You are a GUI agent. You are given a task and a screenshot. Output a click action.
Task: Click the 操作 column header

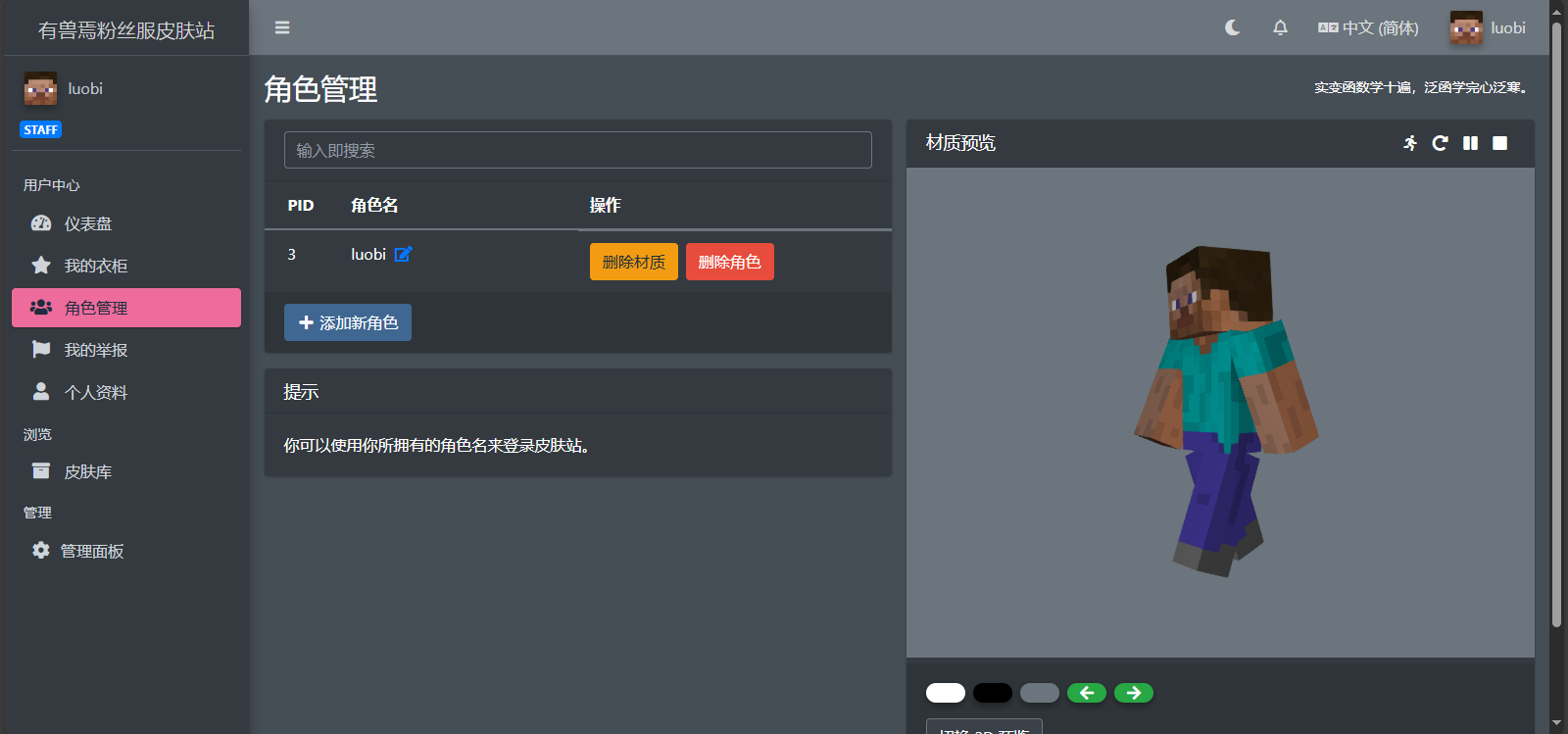coord(605,205)
